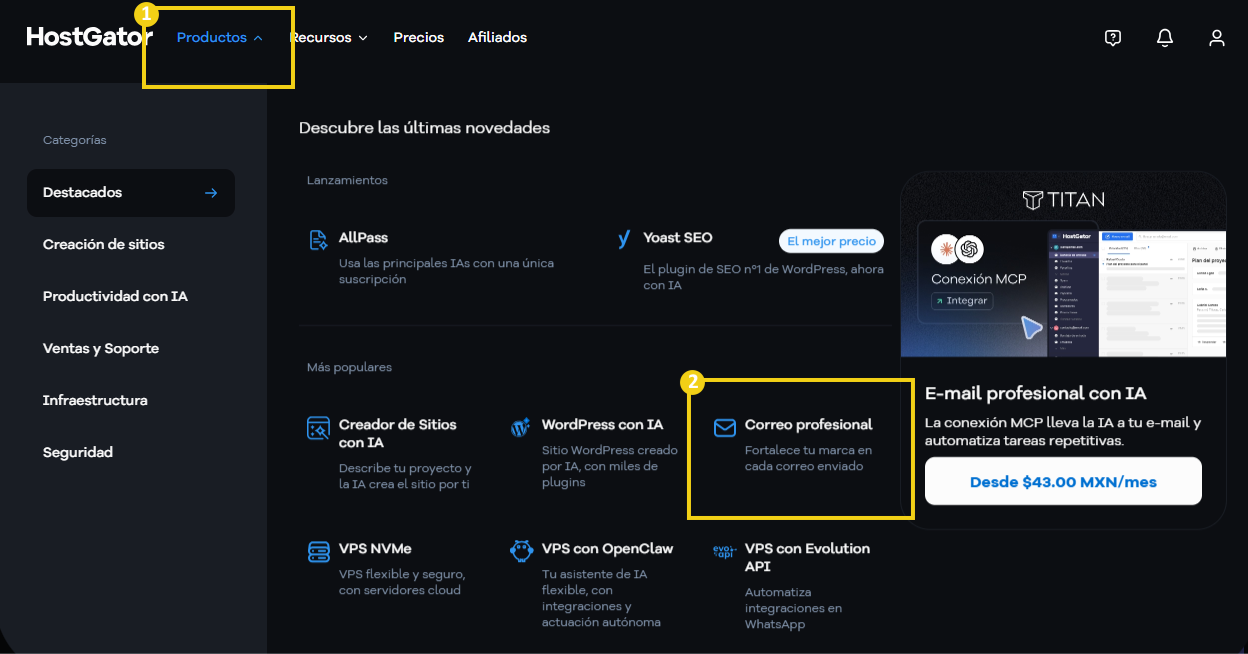
Task: Click the AllPass product icon
Action: pos(319,240)
